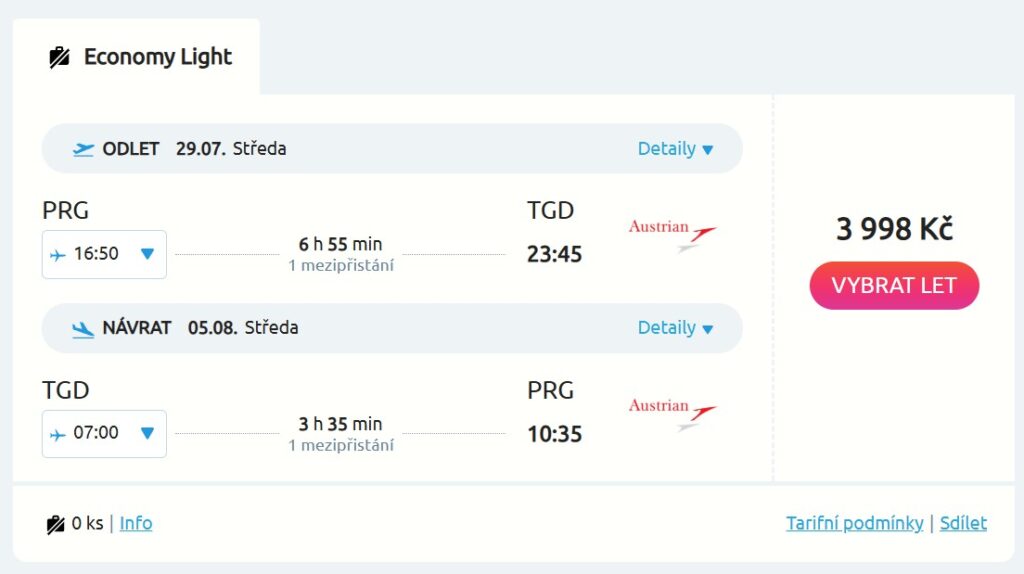Expand Detaily for the NÁVRAT flight

[675, 328]
